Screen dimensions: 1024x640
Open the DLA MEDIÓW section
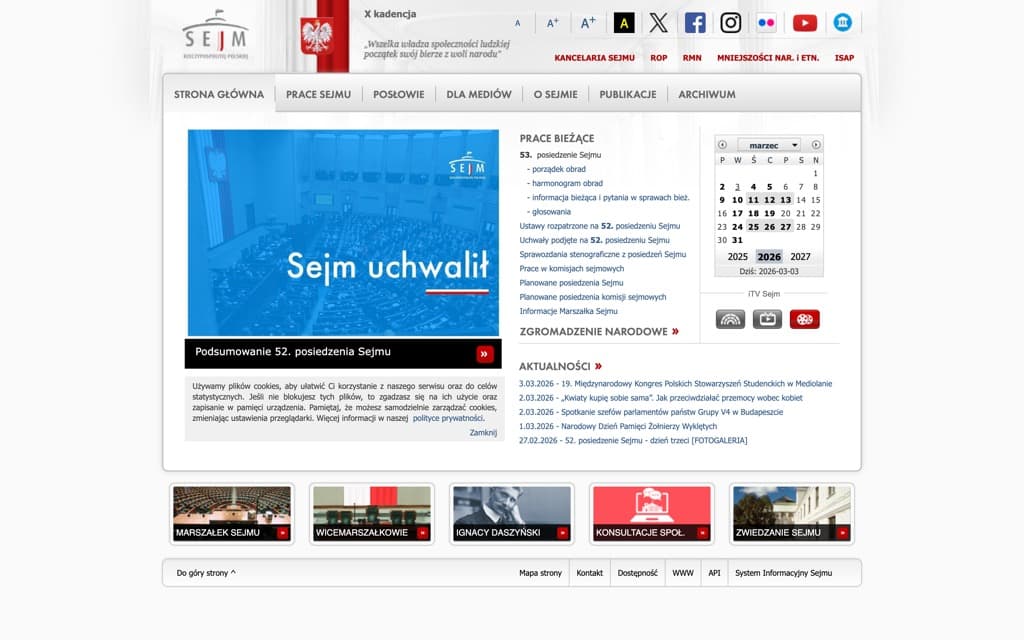[x=480, y=93]
